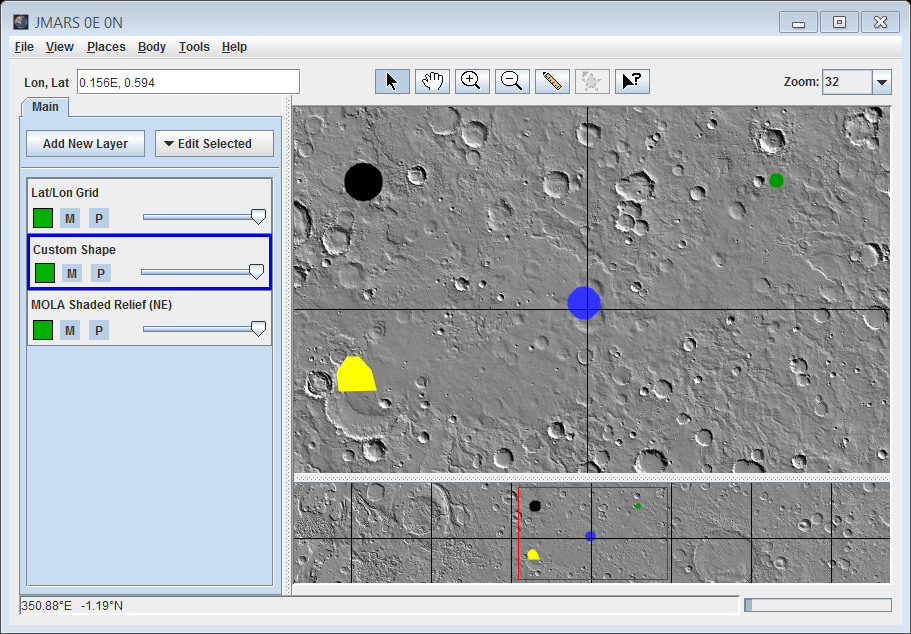The width and height of the screenshot is (911, 634).
Task: Toggle P button for Custom Shape layer
Action: [100, 273]
